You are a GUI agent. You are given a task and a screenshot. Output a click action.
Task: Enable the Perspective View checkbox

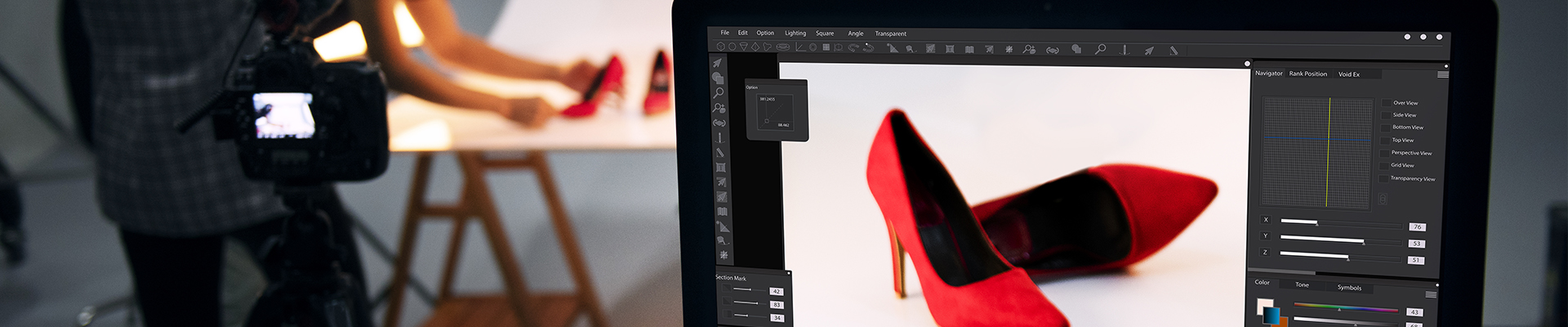point(1384,153)
